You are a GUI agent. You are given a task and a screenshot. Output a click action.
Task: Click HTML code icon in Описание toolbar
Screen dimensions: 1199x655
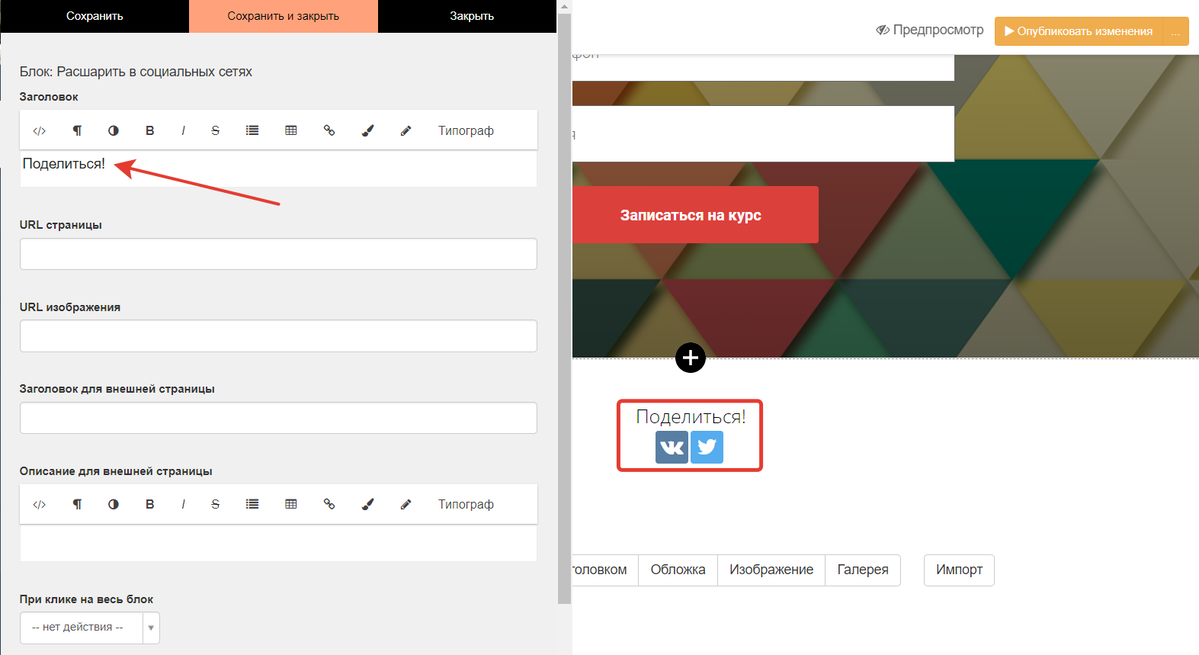[x=39, y=504]
